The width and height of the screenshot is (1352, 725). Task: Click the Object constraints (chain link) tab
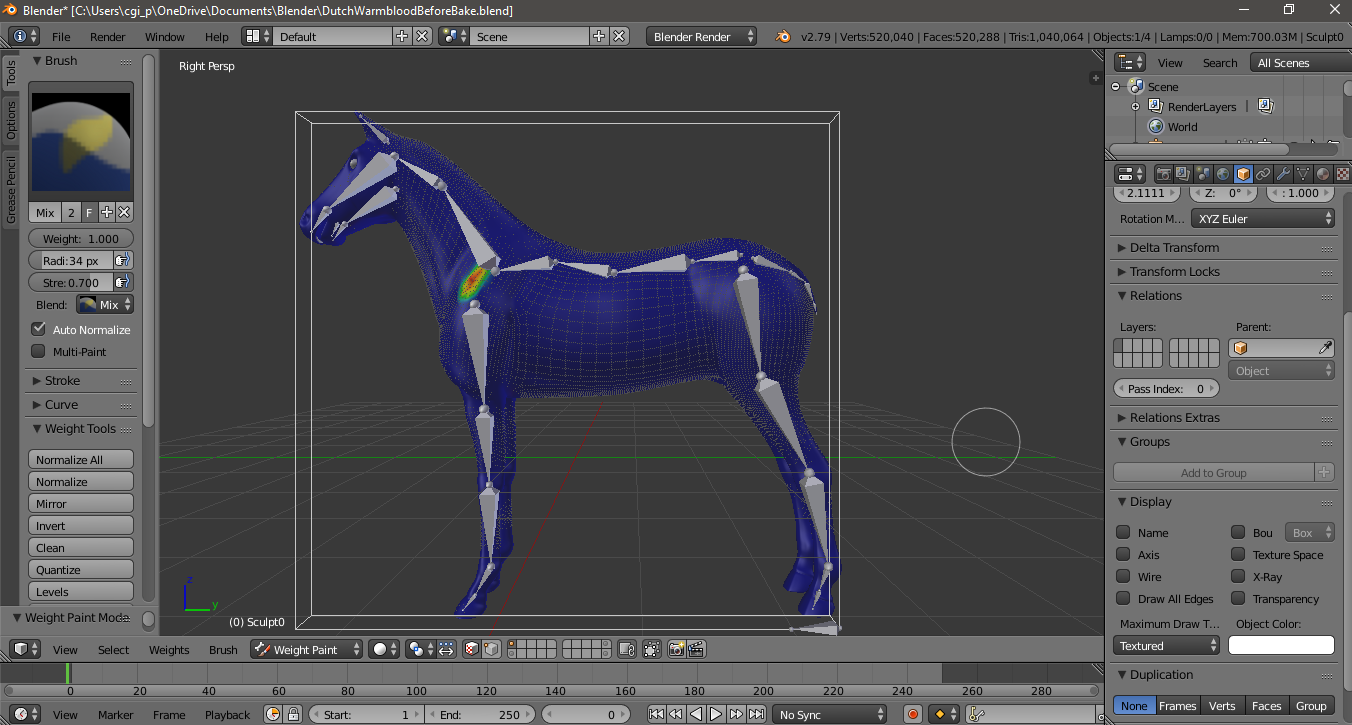[1262, 173]
